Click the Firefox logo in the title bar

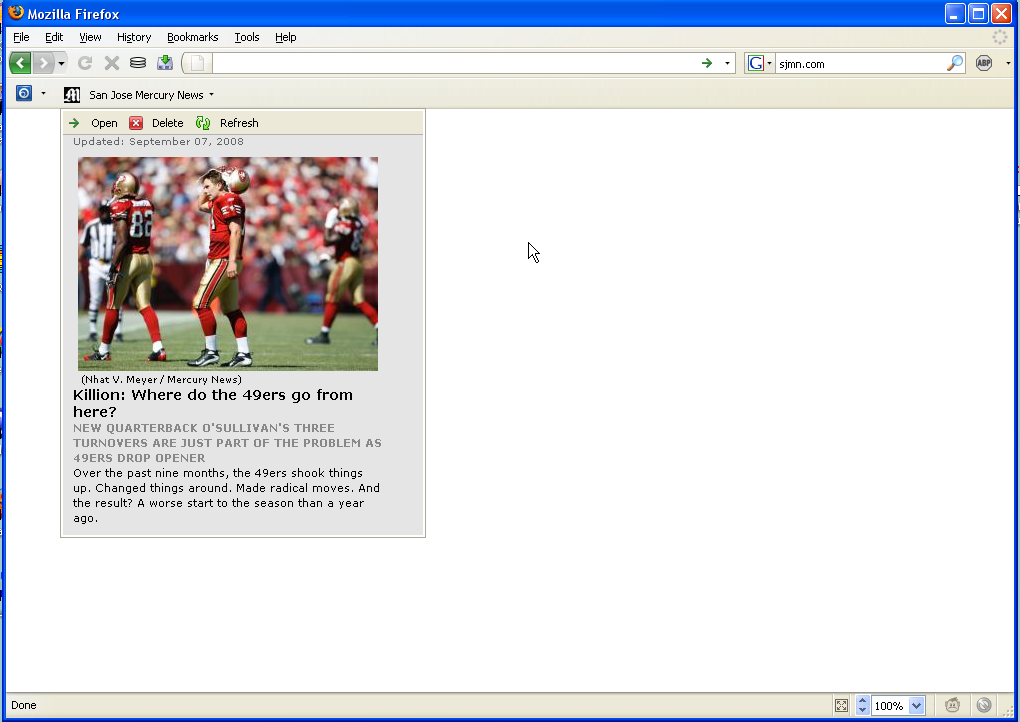click(x=16, y=13)
